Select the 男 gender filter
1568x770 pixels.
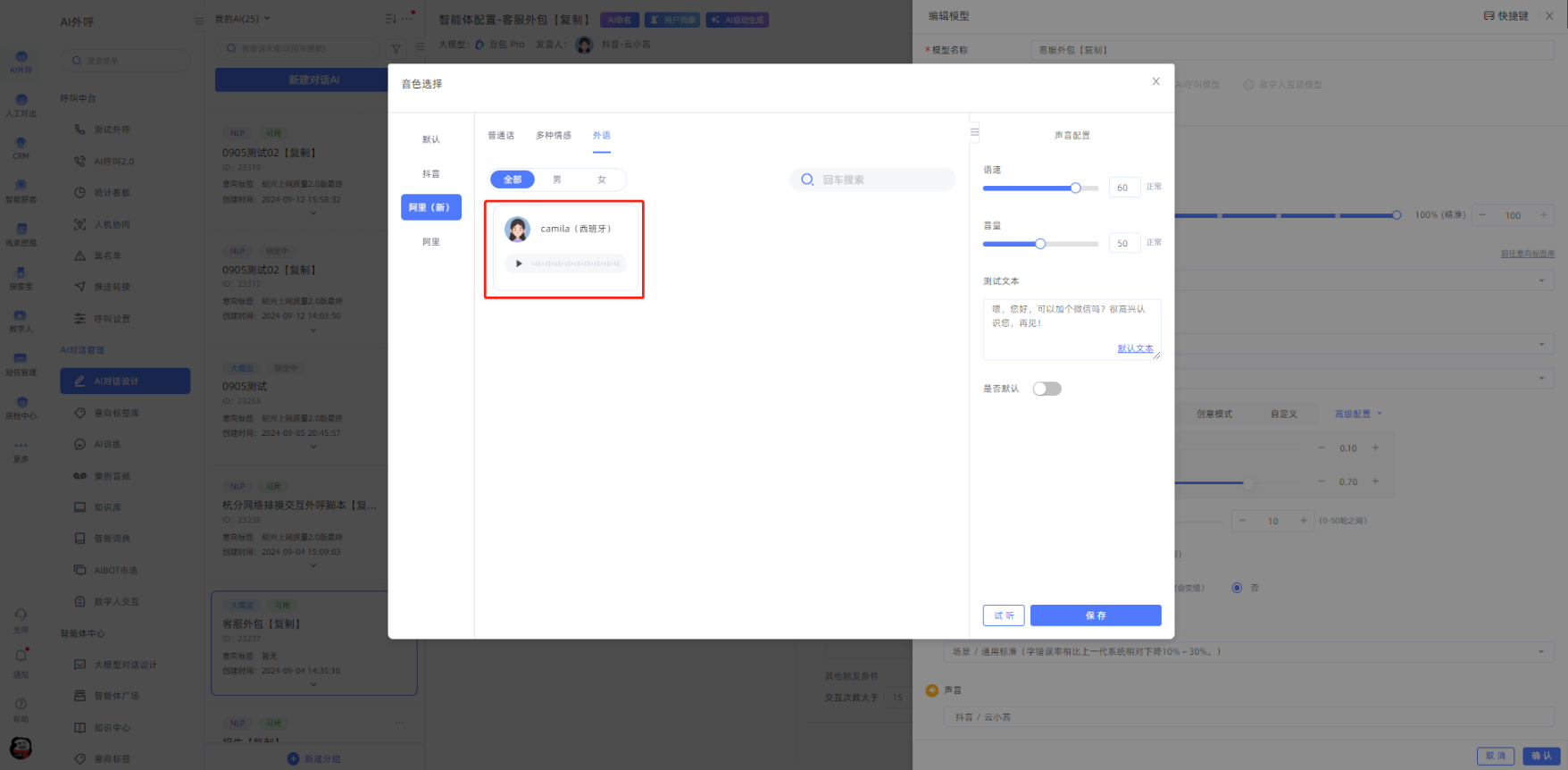click(x=557, y=180)
